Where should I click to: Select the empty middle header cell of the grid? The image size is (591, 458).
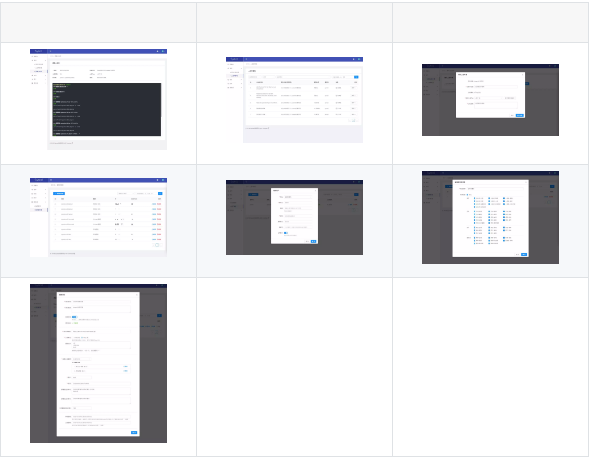point(294,23)
